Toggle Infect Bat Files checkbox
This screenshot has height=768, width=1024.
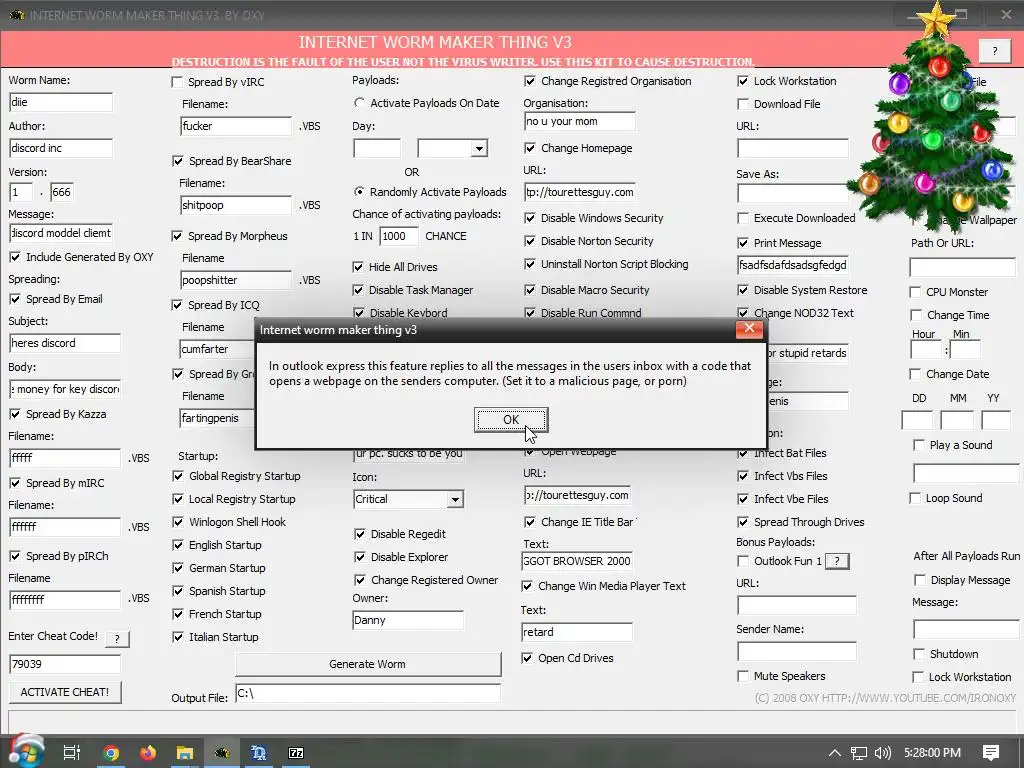coord(743,453)
